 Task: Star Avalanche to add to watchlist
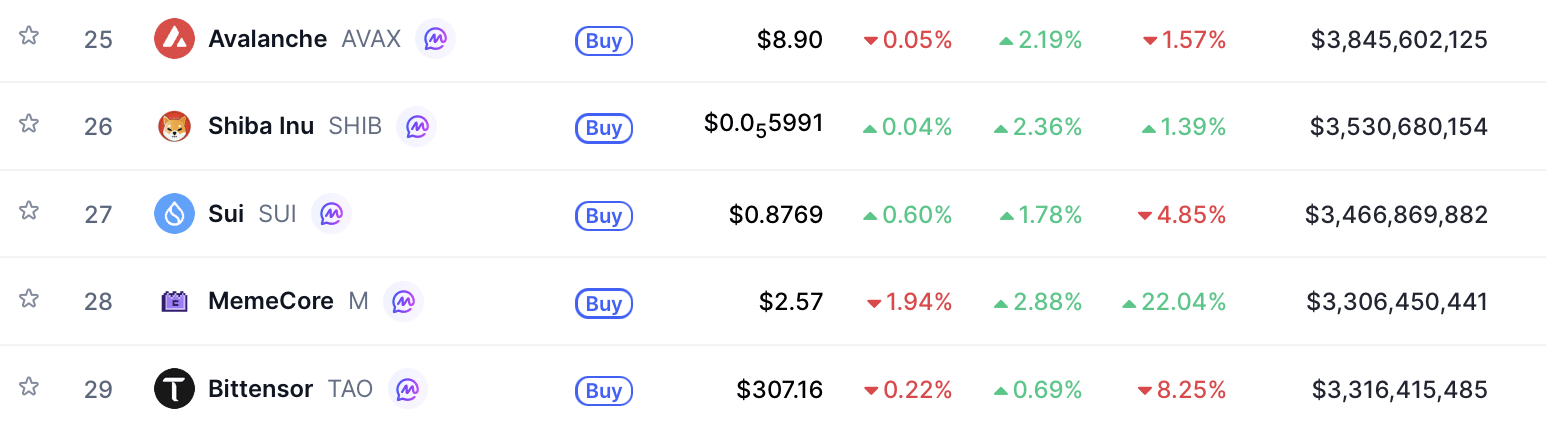[29, 36]
